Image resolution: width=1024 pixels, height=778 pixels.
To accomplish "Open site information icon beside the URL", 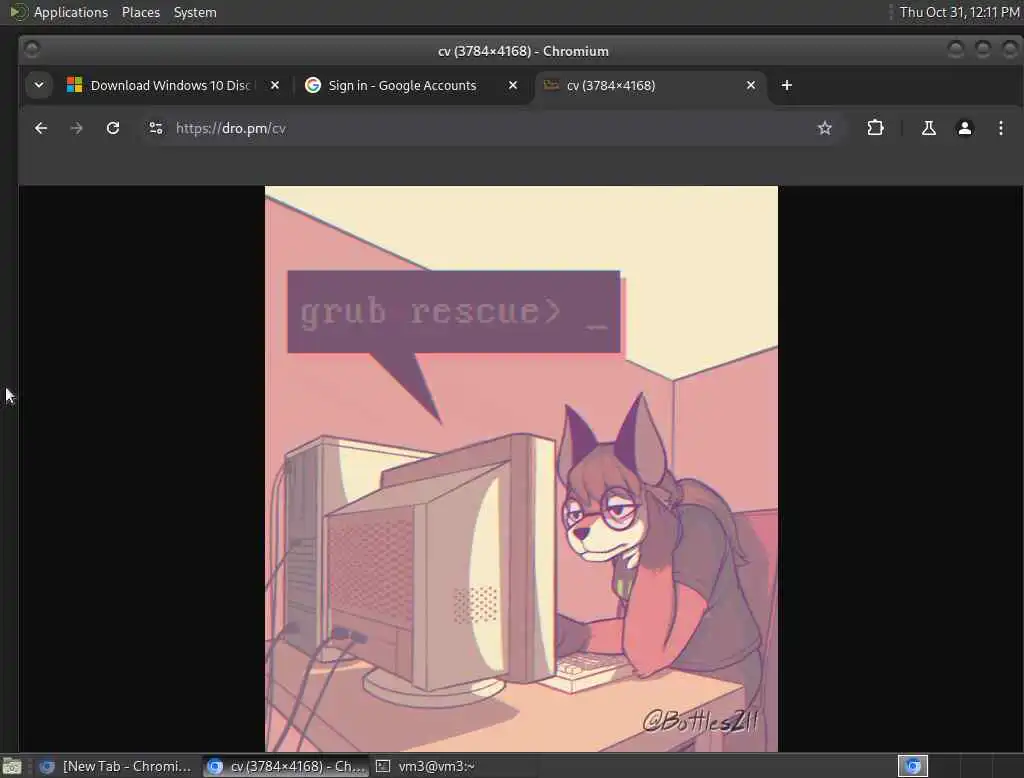I will tap(155, 128).
